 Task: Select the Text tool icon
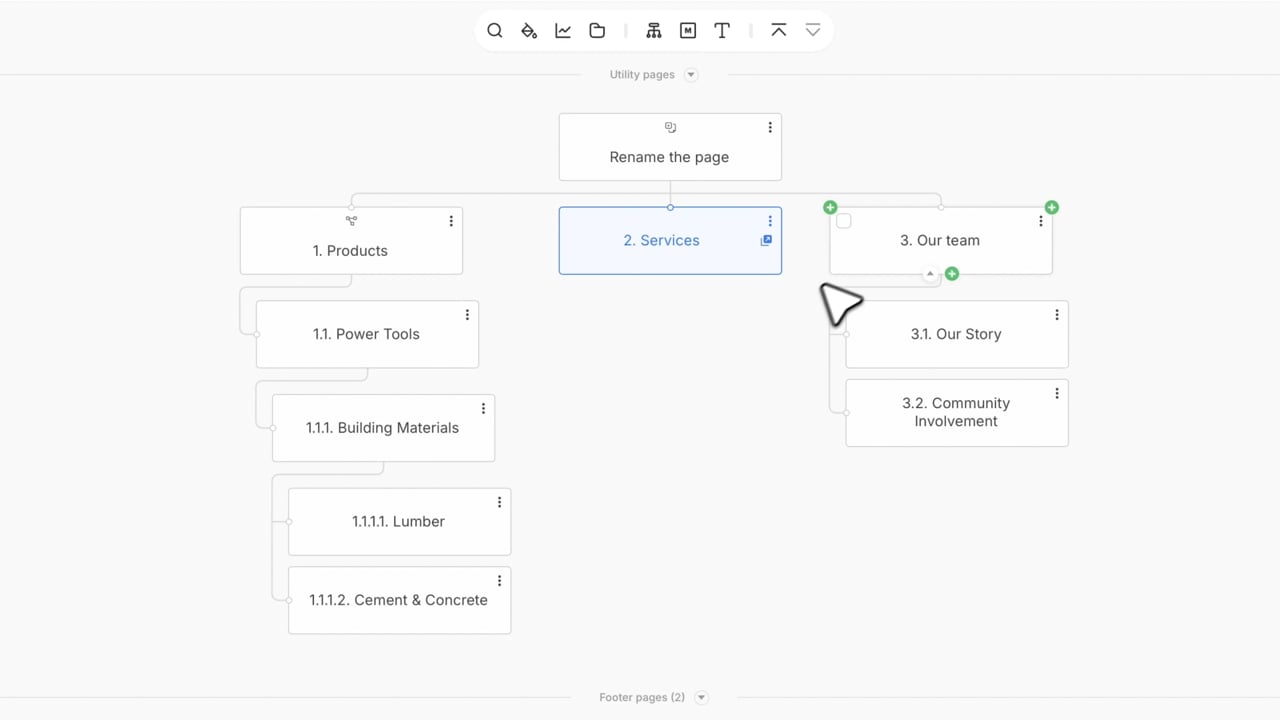point(722,31)
